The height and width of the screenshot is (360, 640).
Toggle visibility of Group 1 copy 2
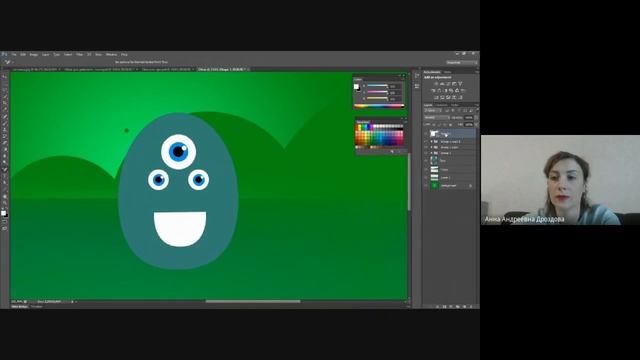pyautogui.click(x=426, y=142)
